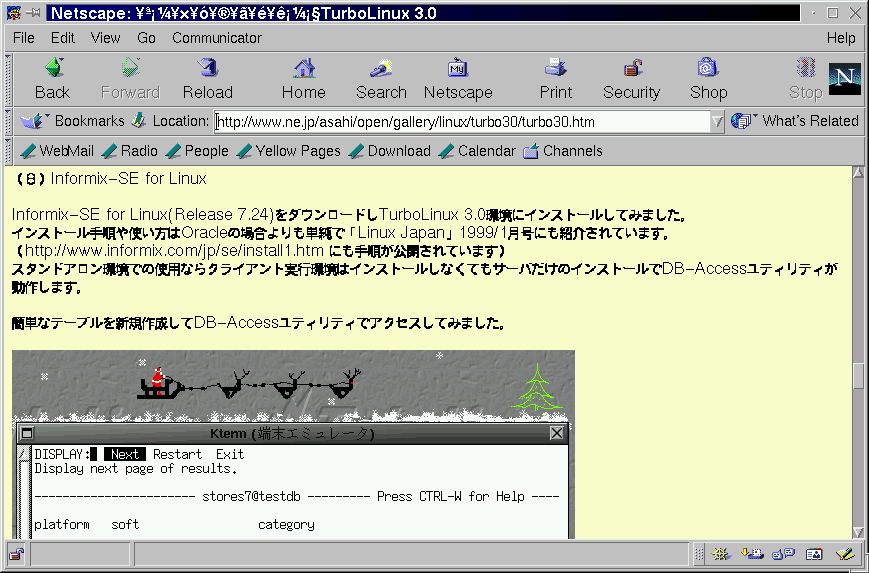Click the vertical scrollbar thumb

(858, 377)
